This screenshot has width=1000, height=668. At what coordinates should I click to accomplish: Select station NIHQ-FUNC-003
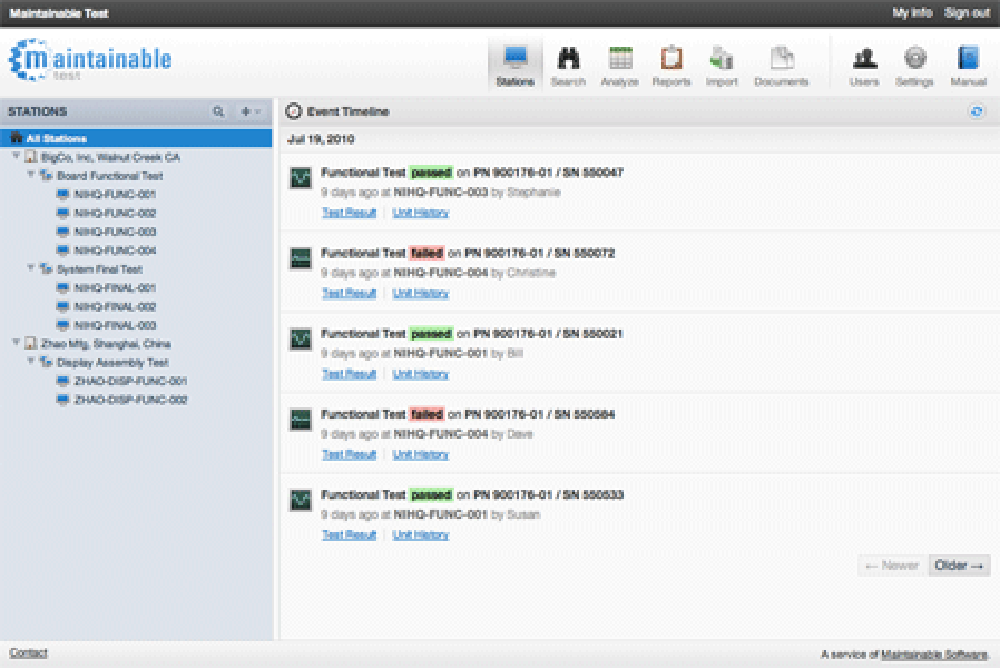(115, 232)
